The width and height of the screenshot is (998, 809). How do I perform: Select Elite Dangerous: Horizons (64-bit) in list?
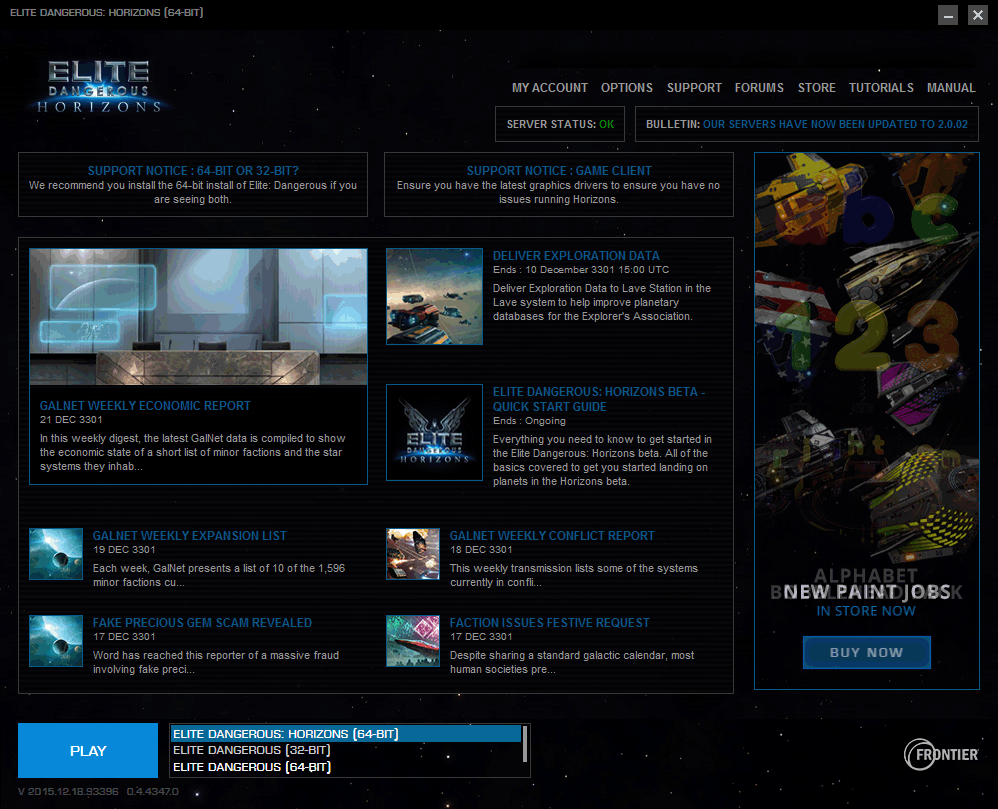[346, 734]
